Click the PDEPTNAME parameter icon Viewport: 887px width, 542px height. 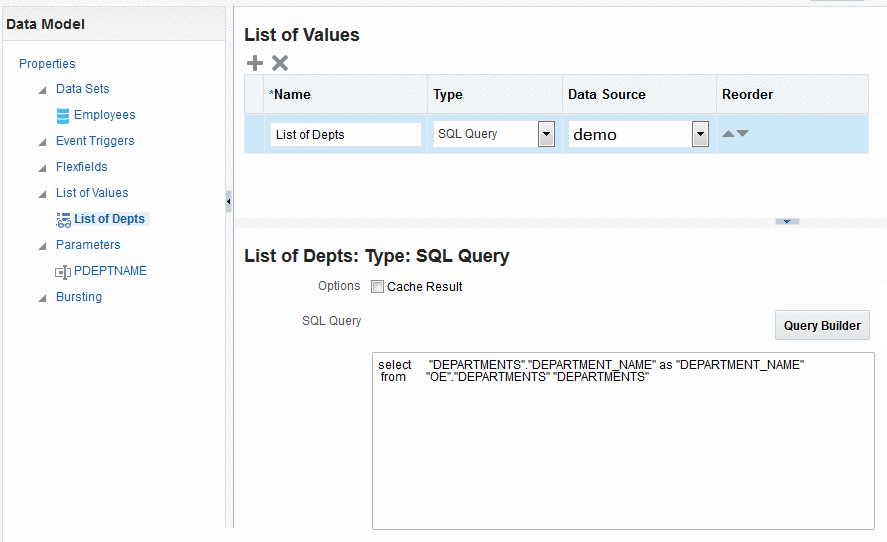click(x=64, y=271)
